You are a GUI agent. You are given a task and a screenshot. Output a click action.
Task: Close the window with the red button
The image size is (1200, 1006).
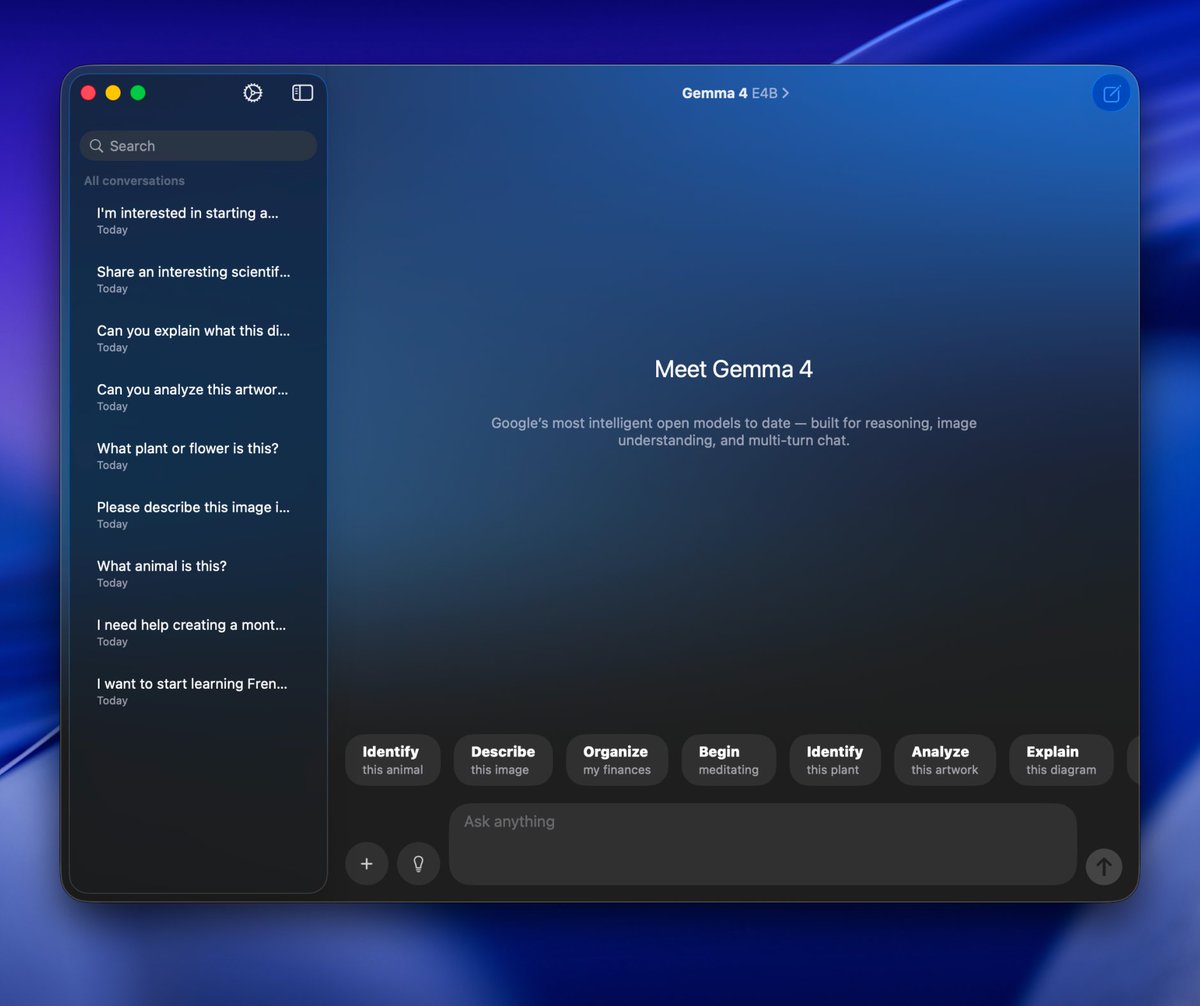(x=88, y=93)
